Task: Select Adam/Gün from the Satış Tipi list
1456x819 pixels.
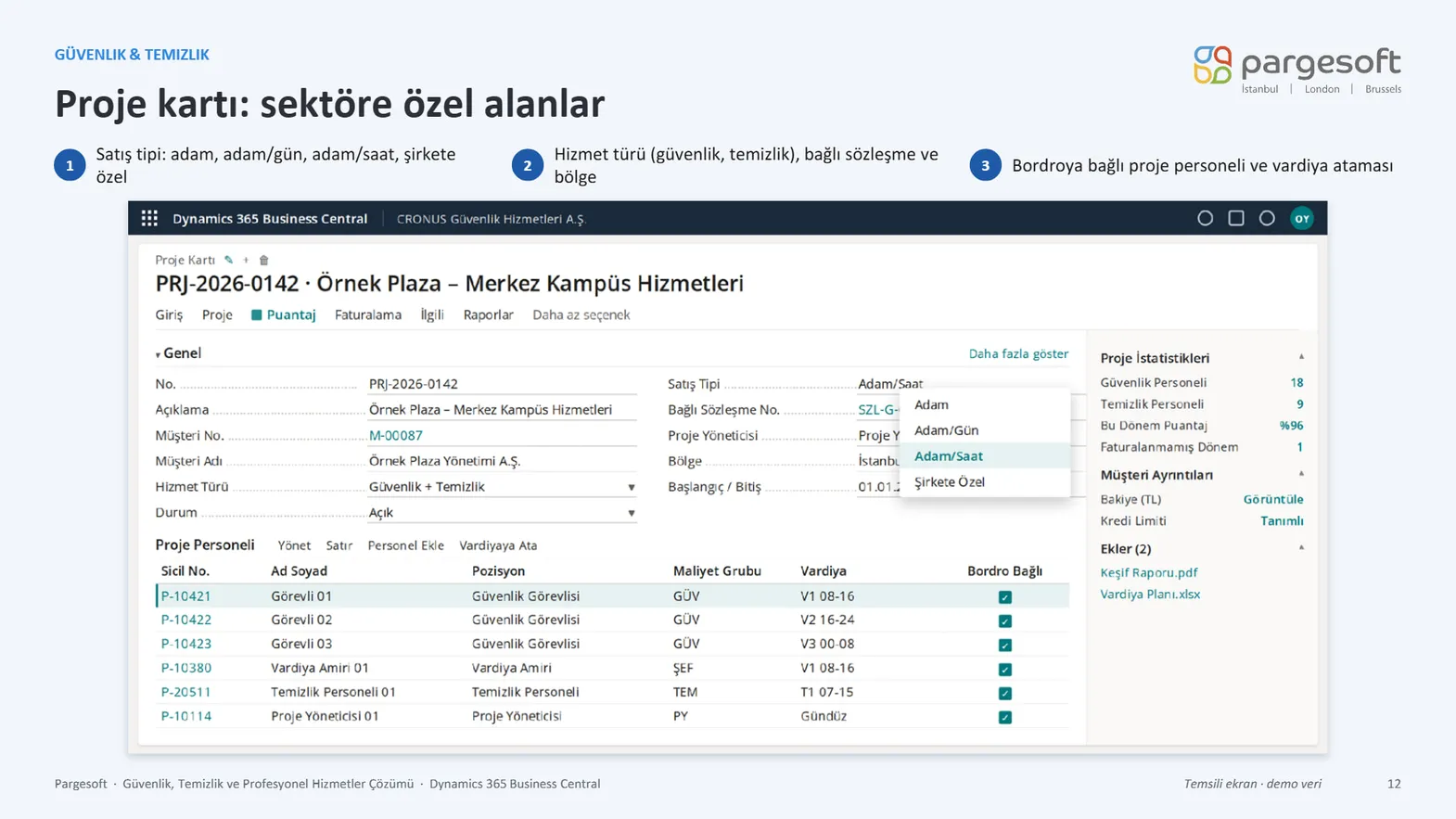Action: click(x=984, y=430)
